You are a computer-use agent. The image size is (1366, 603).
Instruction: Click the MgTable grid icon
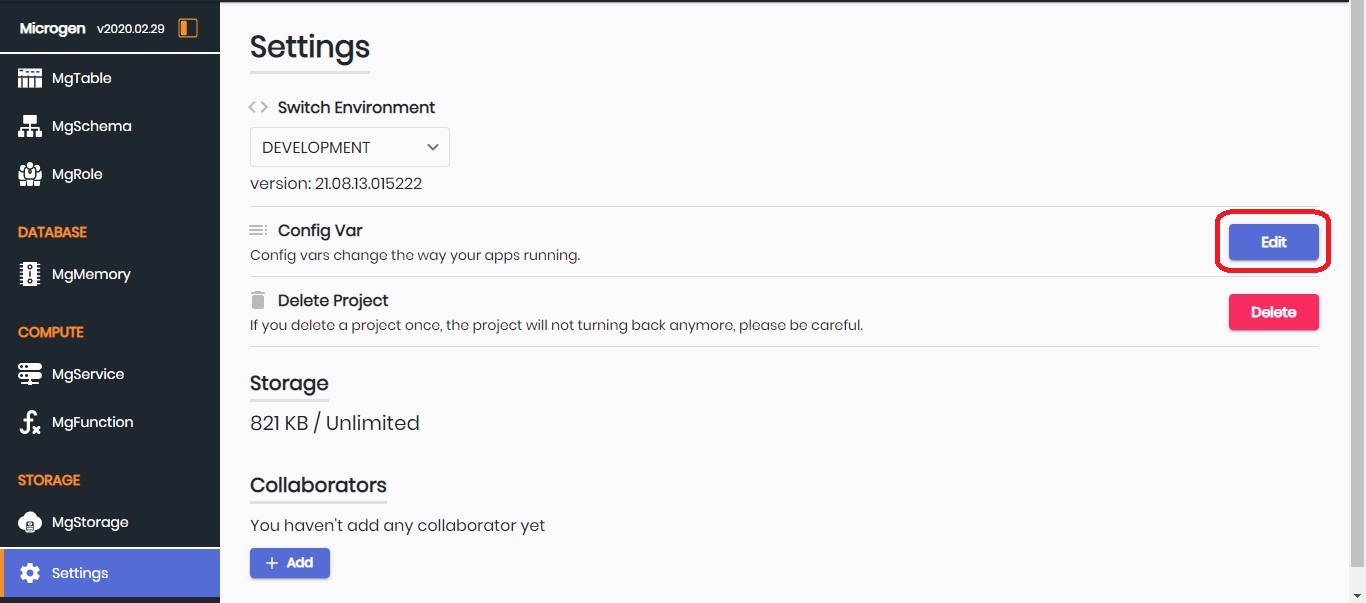pyautogui.click(x=30, y=78)
